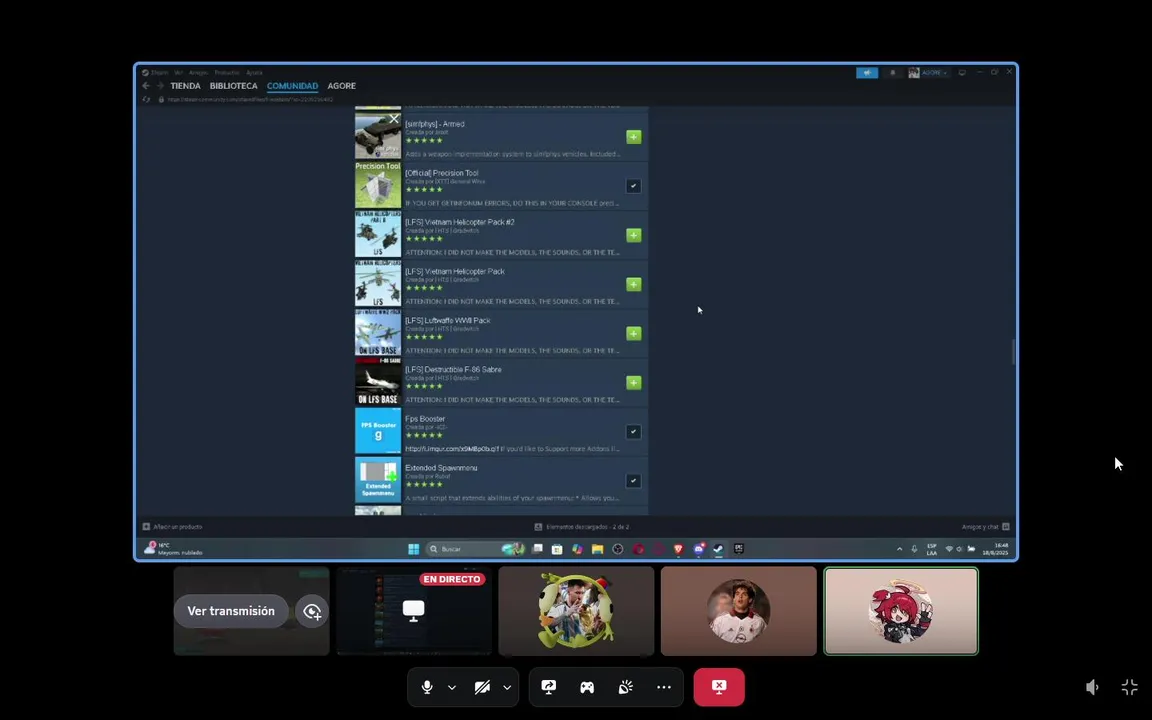Reload the Steam page with refresh icon
Screen dimensions: 1152x720
tap(146, 99)
